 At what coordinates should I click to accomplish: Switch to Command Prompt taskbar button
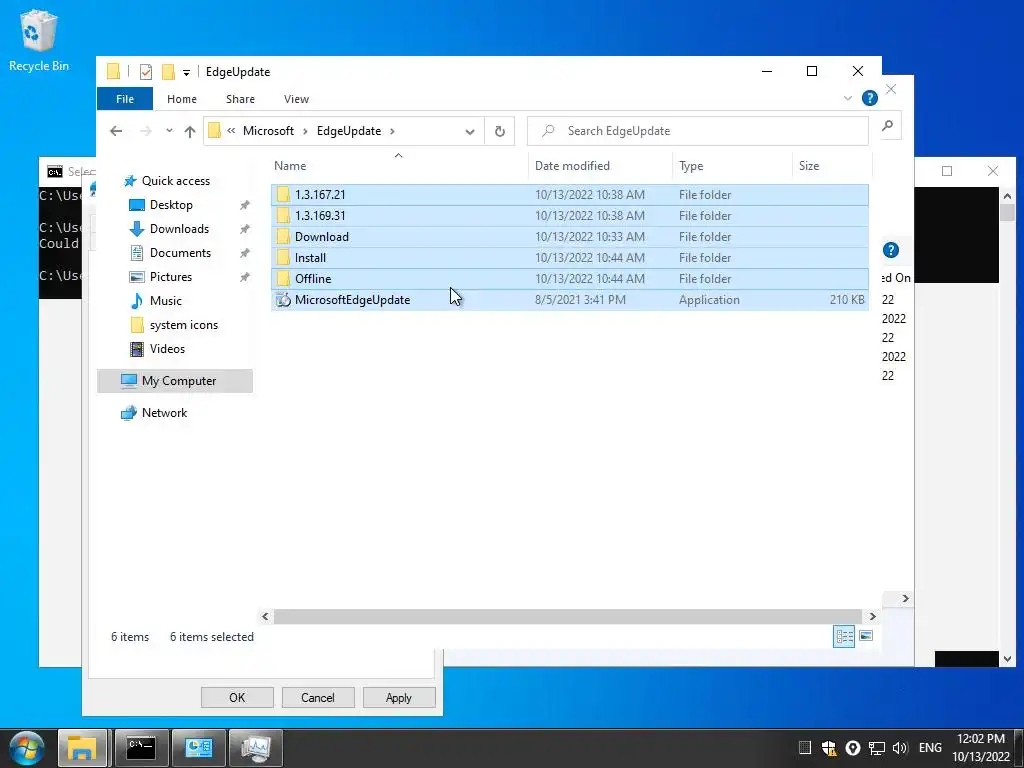pos(141,748)
